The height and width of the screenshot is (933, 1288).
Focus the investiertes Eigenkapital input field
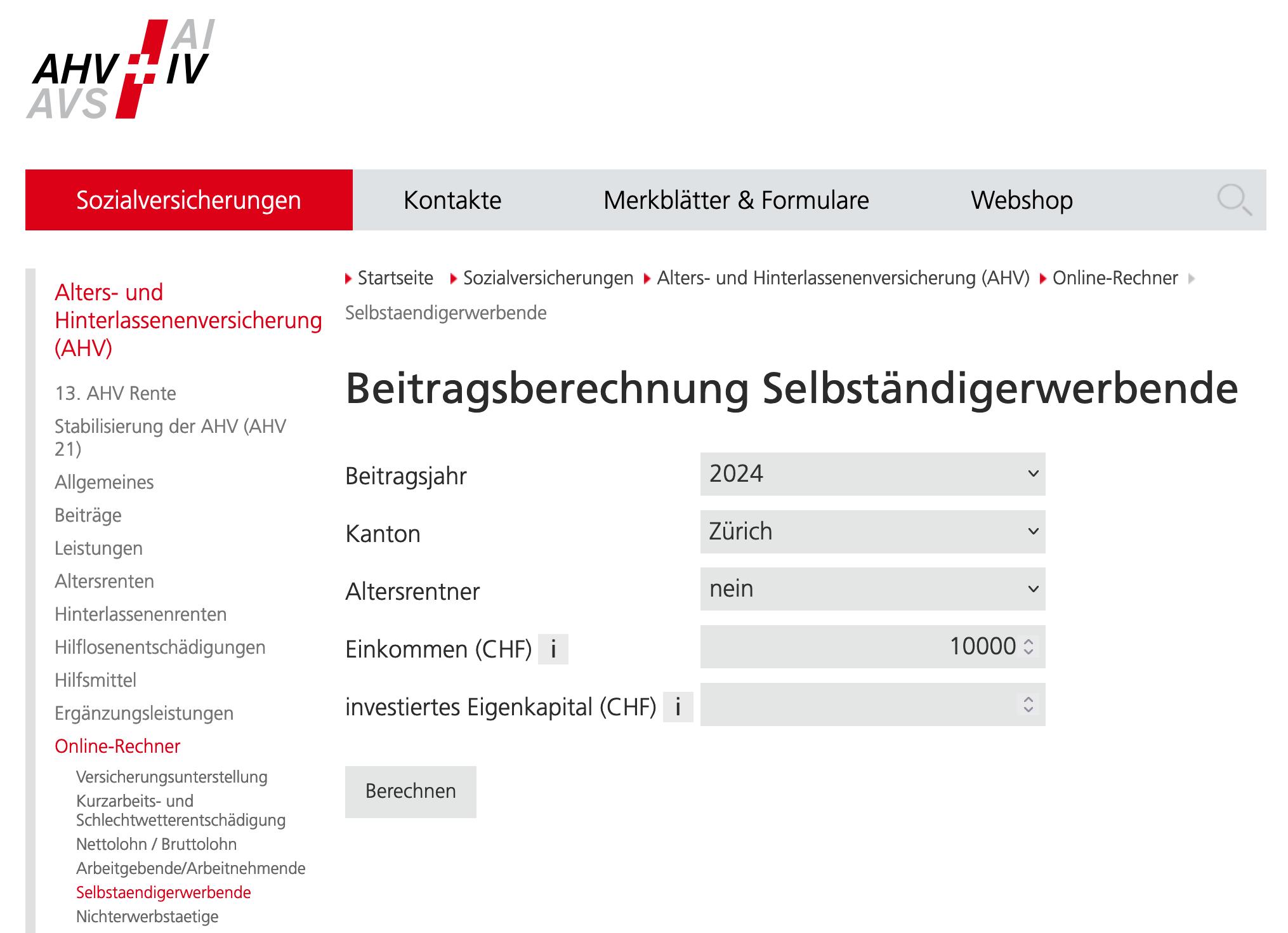point(857,705)
